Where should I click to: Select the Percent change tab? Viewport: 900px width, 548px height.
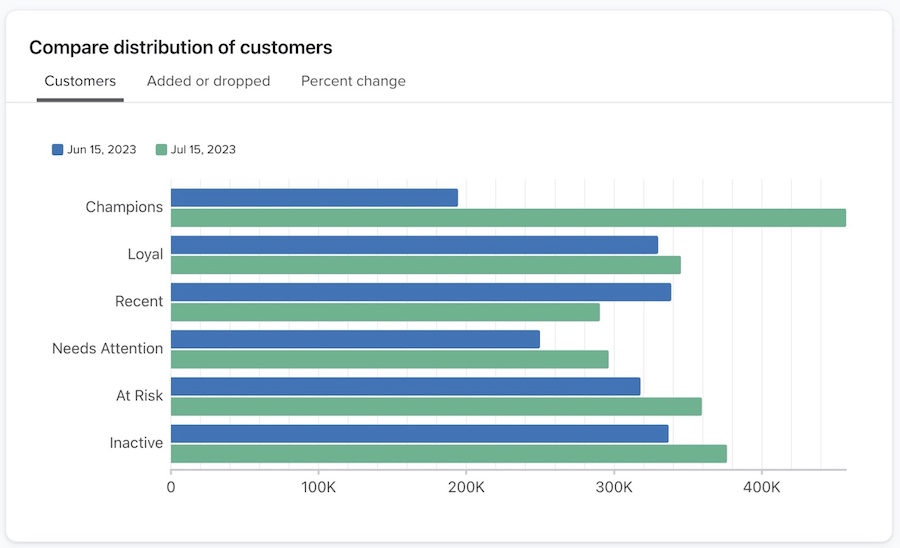tap(353, 81)
